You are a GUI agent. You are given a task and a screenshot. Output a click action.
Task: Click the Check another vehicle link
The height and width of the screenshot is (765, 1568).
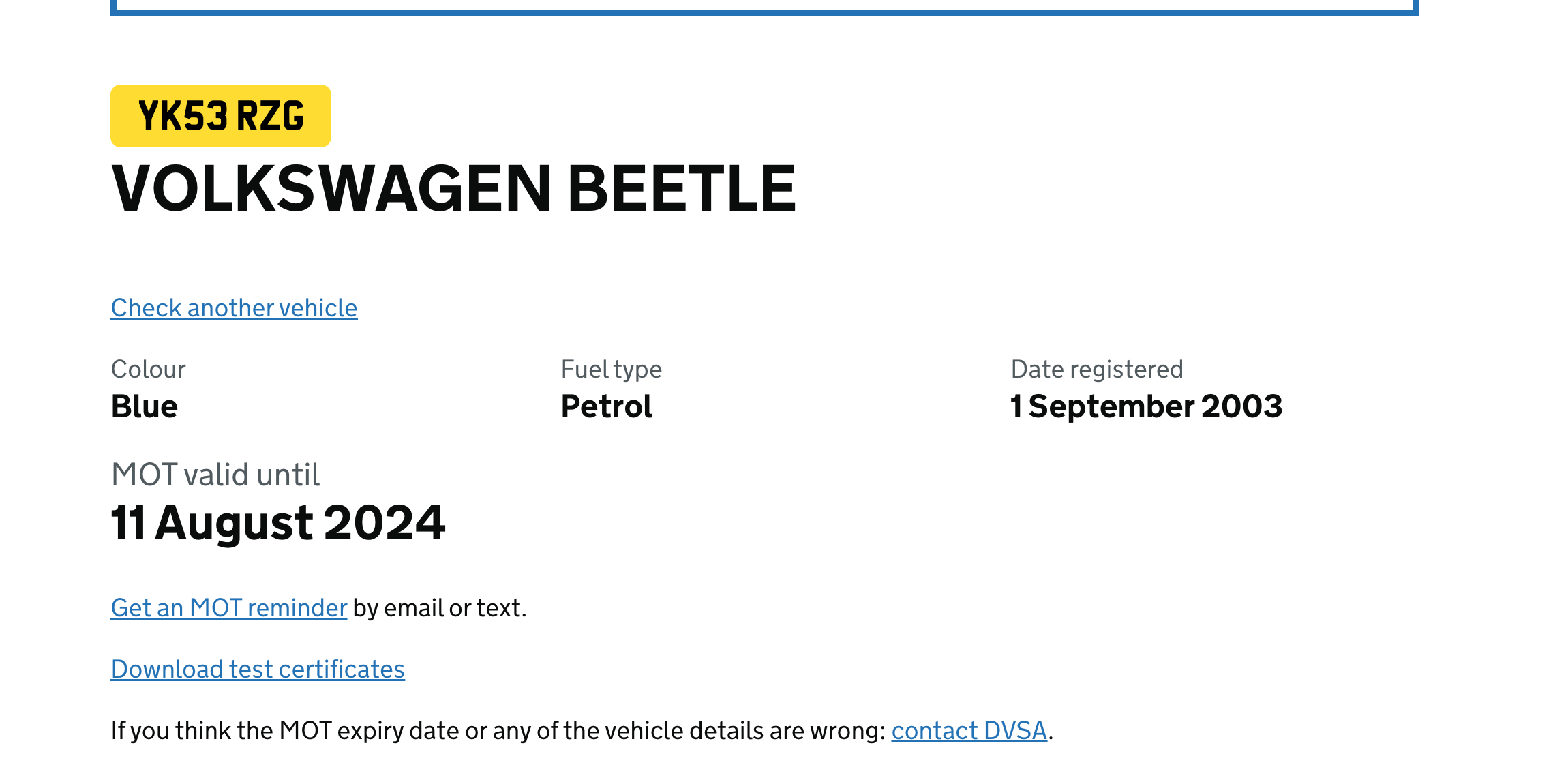pos(234,308)
